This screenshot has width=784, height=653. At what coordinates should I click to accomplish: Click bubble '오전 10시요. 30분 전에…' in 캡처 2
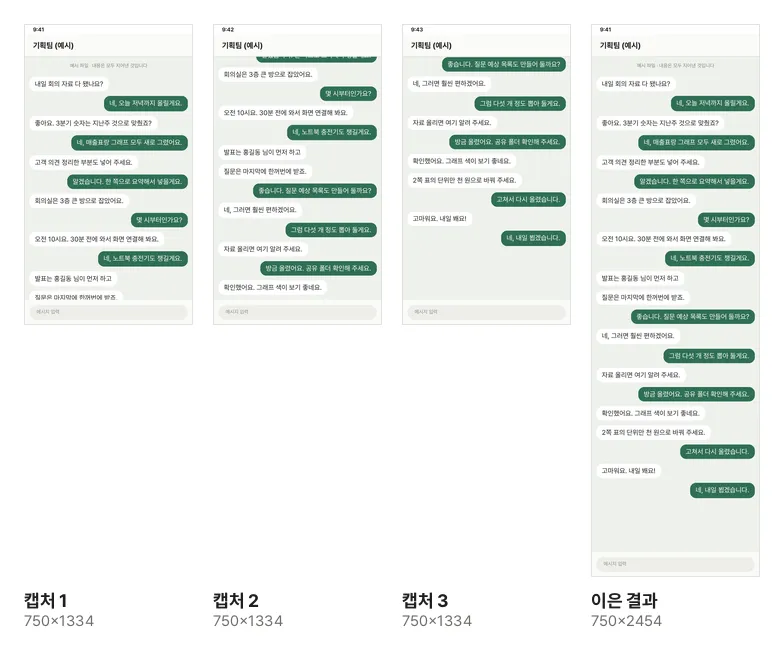(286, 113)
